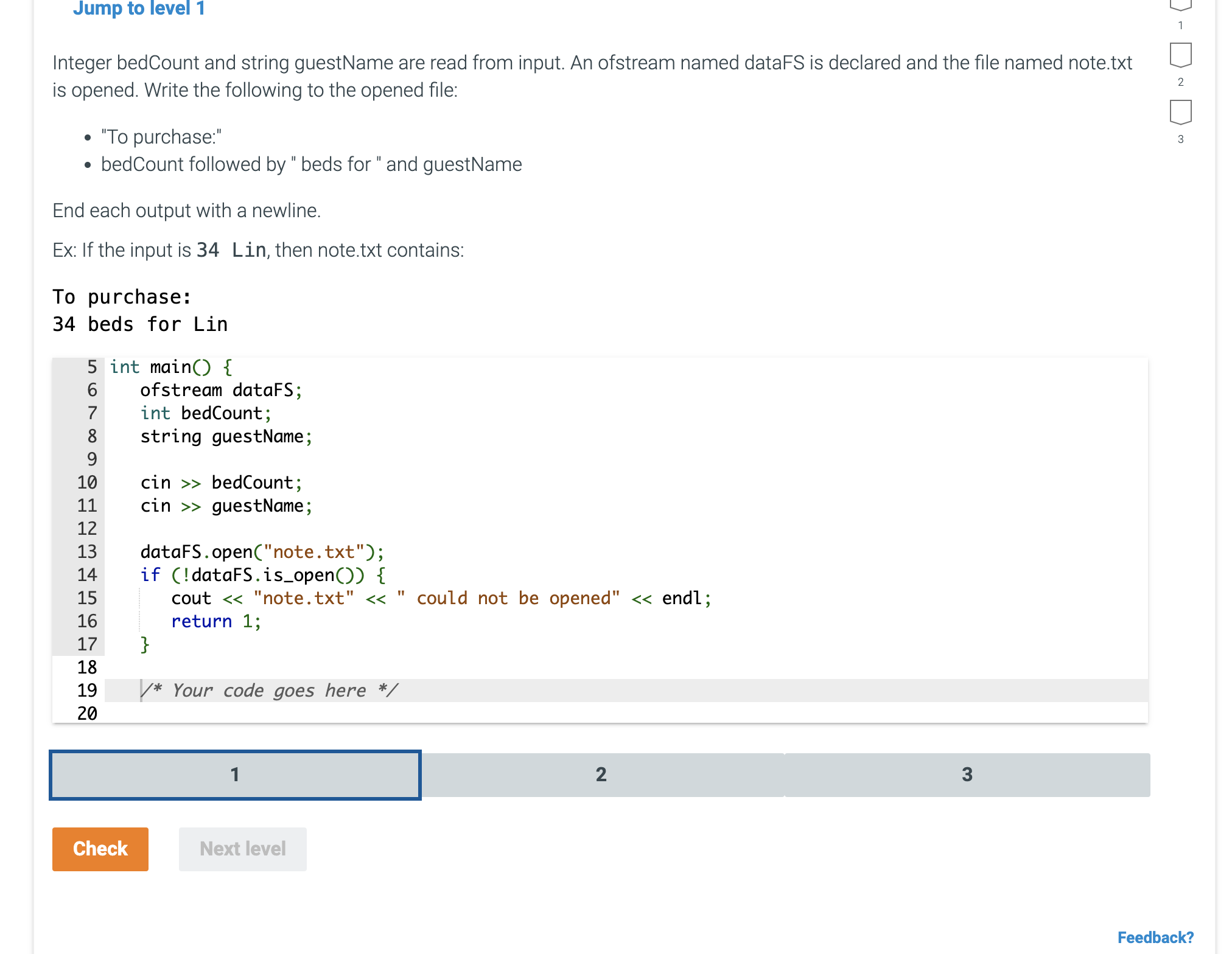Select level 3 on the progress bar
This screenshot has width=1232, height=954.
pos(968,775)
